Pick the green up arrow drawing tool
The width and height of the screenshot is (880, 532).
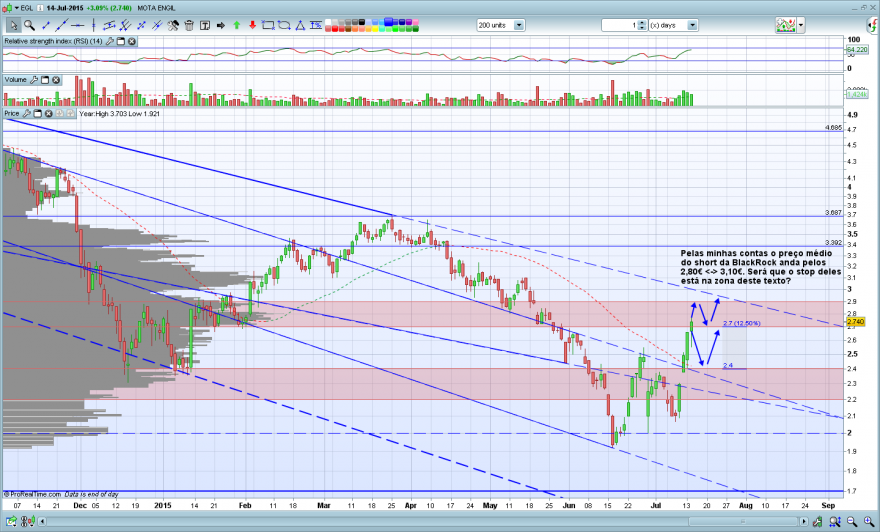(x=237, y=25)
